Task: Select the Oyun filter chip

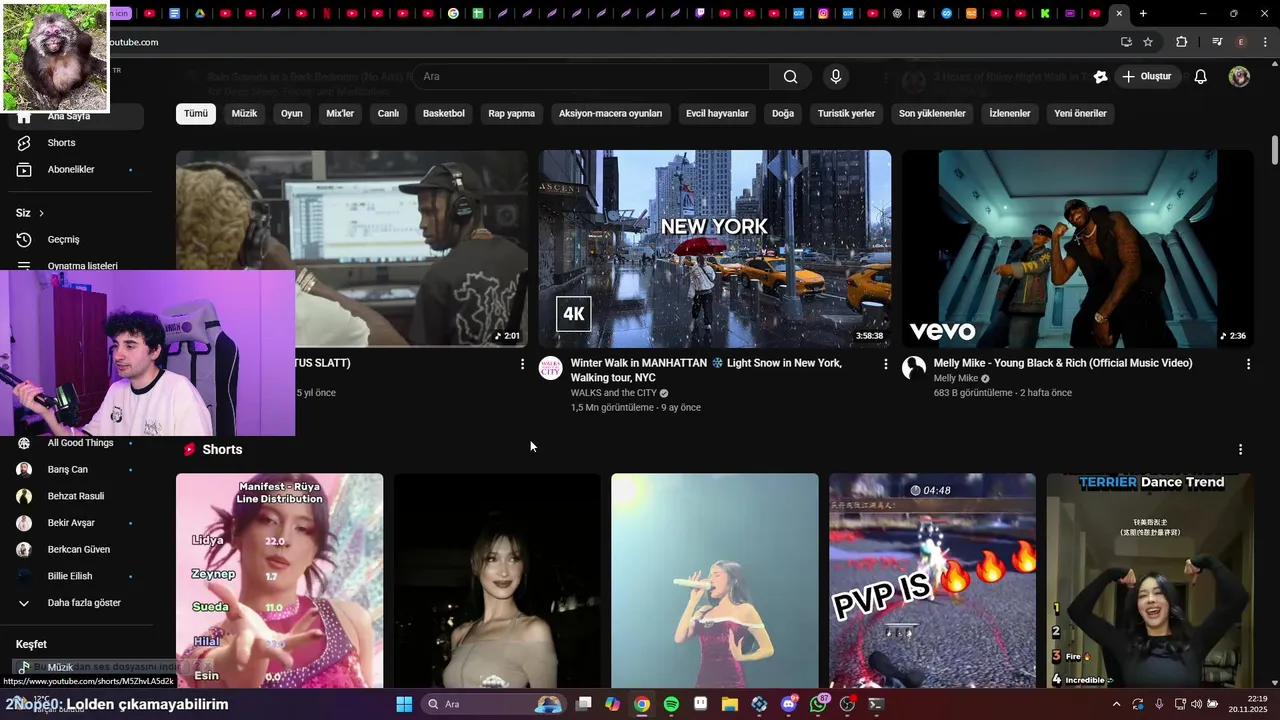Action: (x=292, y=114)
